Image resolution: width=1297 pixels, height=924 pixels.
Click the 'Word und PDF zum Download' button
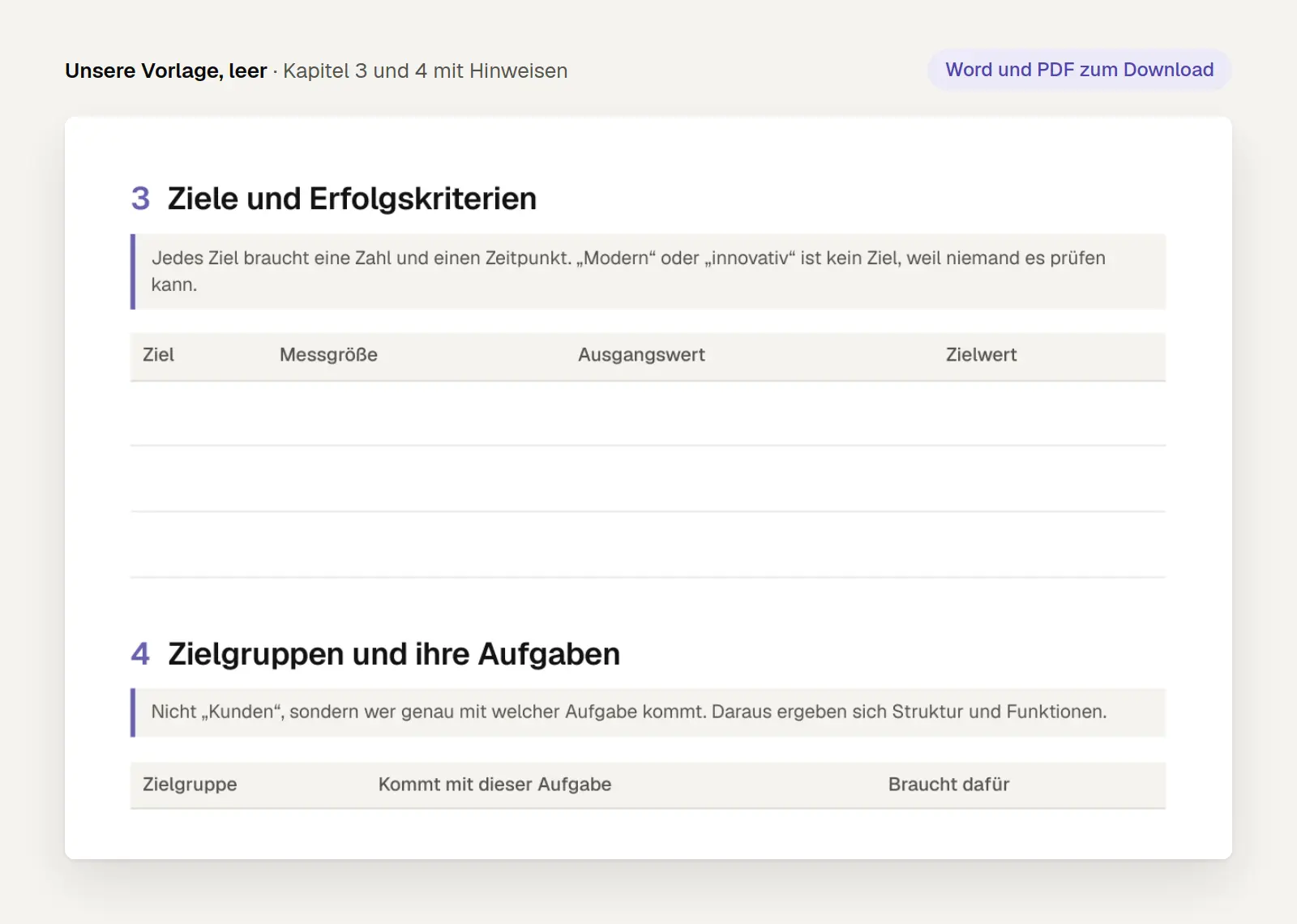coord(1079,70)
